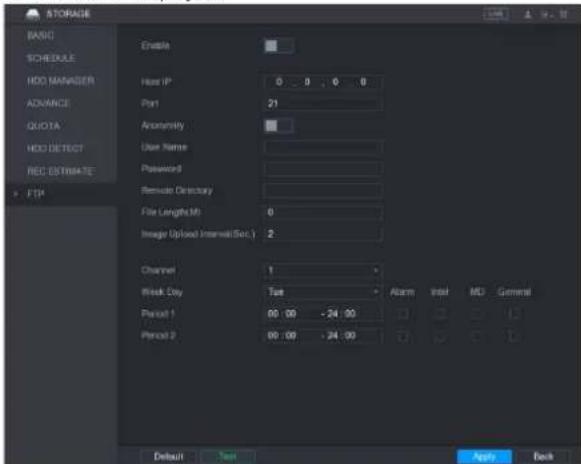Check the General box for Period 1
Image resolution: width=581 pixels, height=464 pixels.
(x=514, y=314)
